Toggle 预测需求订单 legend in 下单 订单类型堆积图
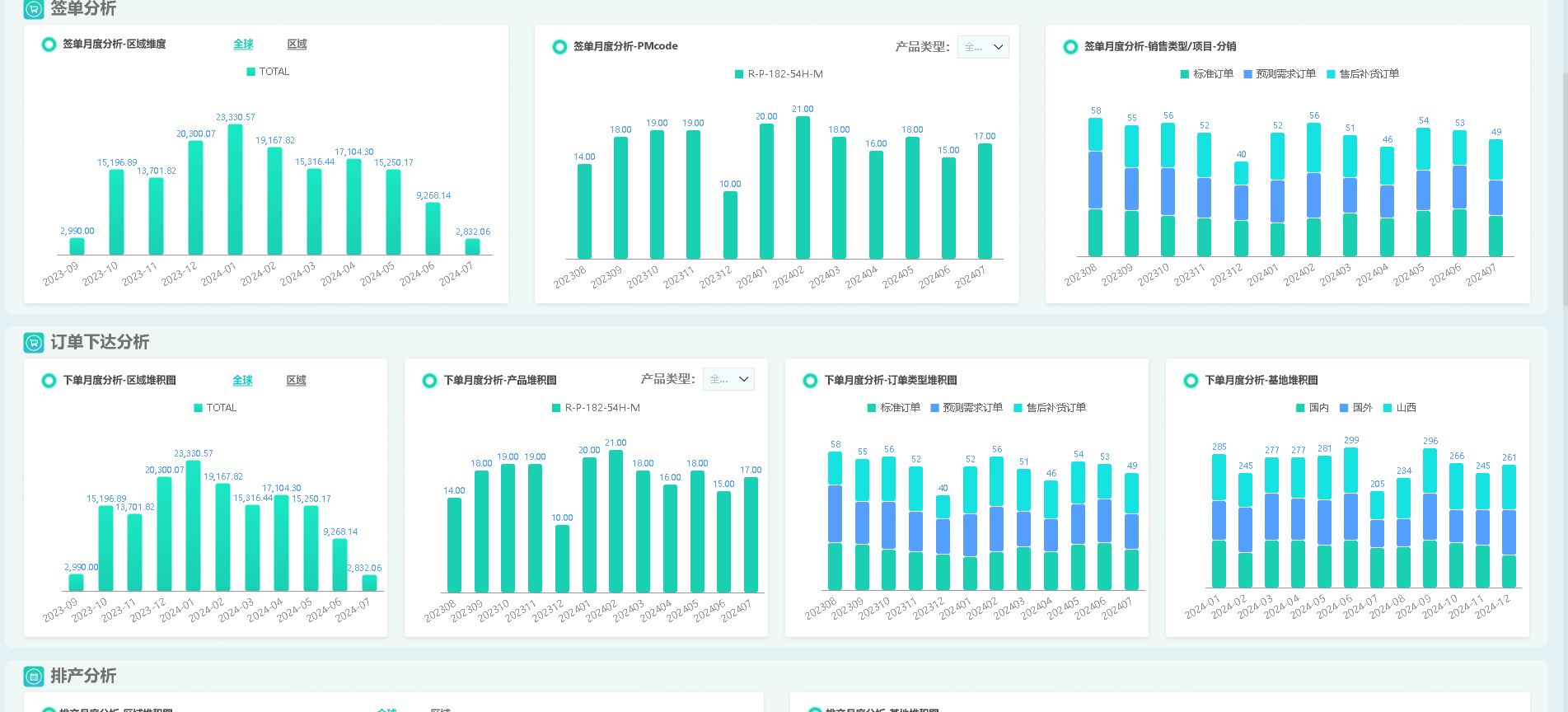This screenshot has height=712, width=1568. click(x=967, y=408)
